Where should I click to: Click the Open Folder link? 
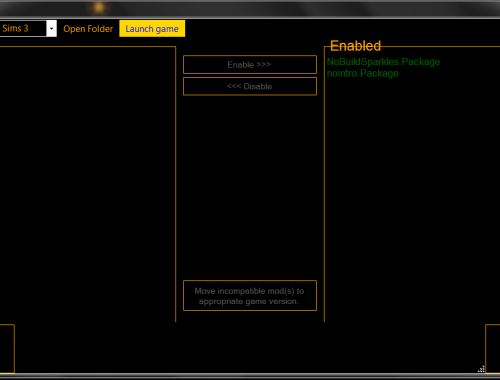[x=88, y=29]
